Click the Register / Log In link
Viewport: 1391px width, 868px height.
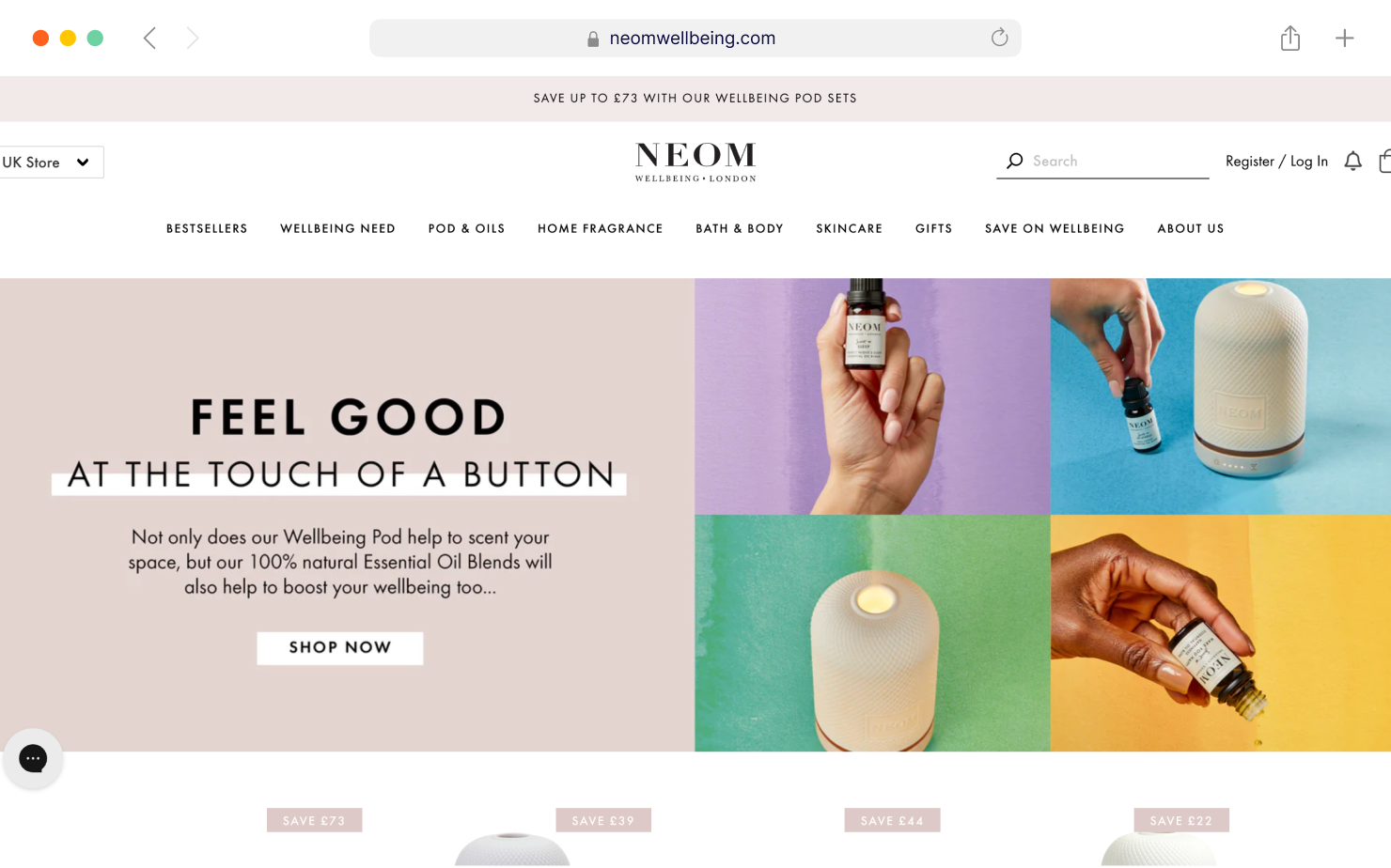coord(1276,162)
